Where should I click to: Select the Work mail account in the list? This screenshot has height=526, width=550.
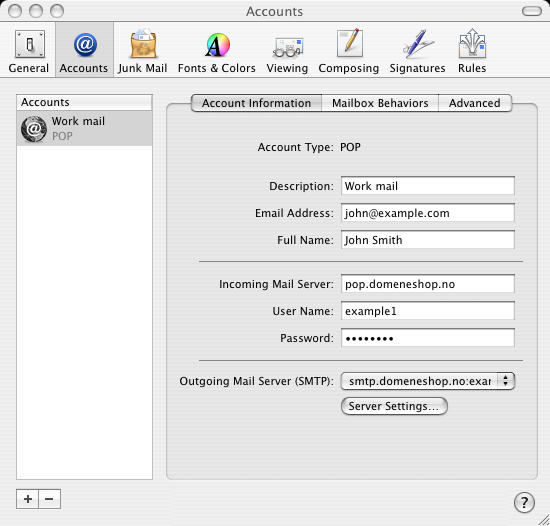click(84, 128)
